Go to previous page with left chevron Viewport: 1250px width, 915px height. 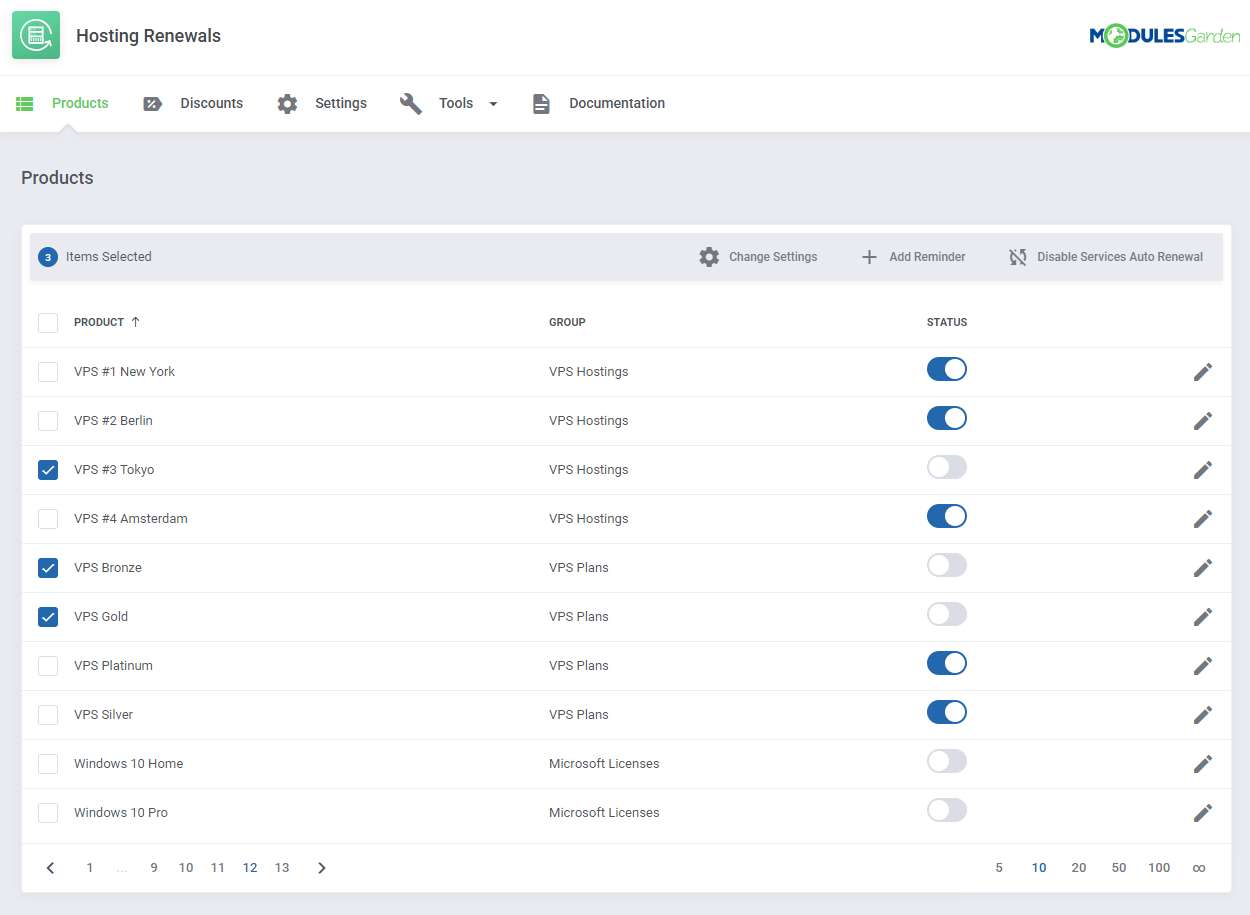click(50, 867)
